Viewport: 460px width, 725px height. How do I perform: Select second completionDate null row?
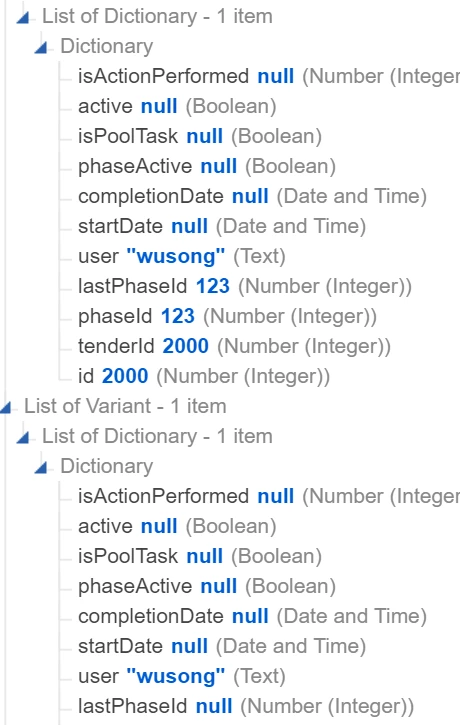(252, 616)
